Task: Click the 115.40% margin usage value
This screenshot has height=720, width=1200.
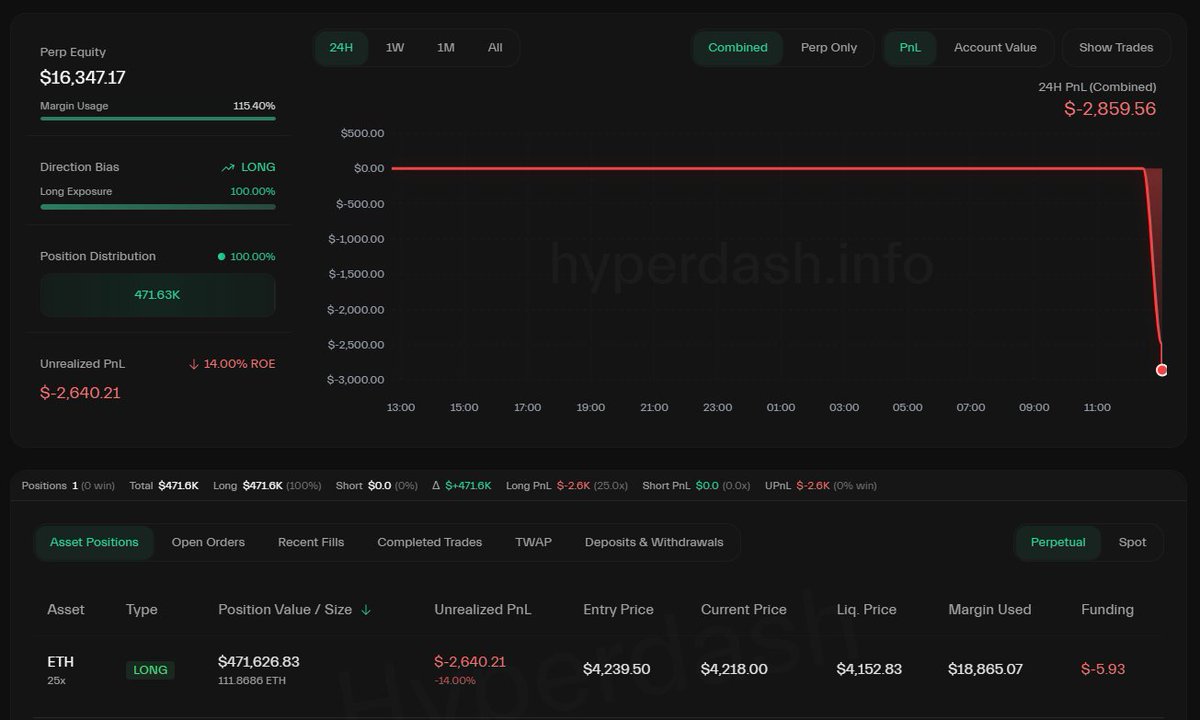Action: click(x=254, y=106)
